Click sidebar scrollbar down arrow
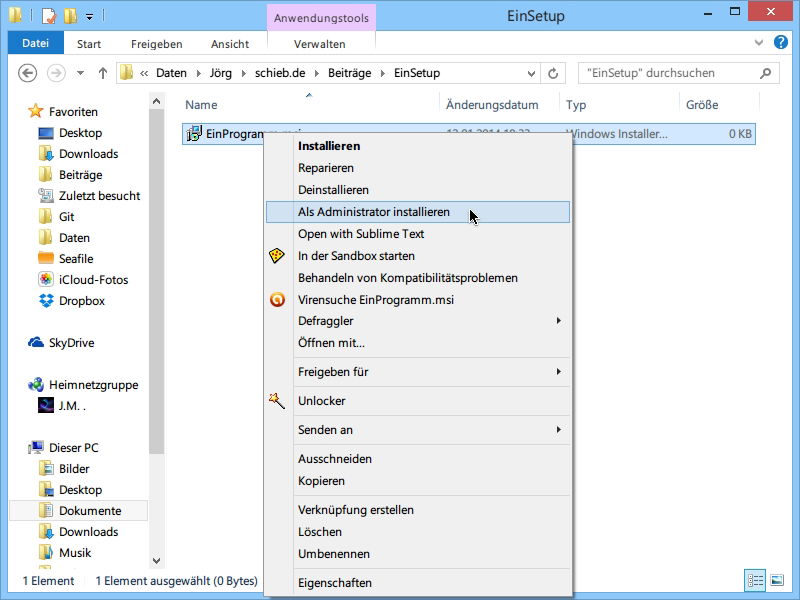800x600 pixels. [x=157, y=561]
